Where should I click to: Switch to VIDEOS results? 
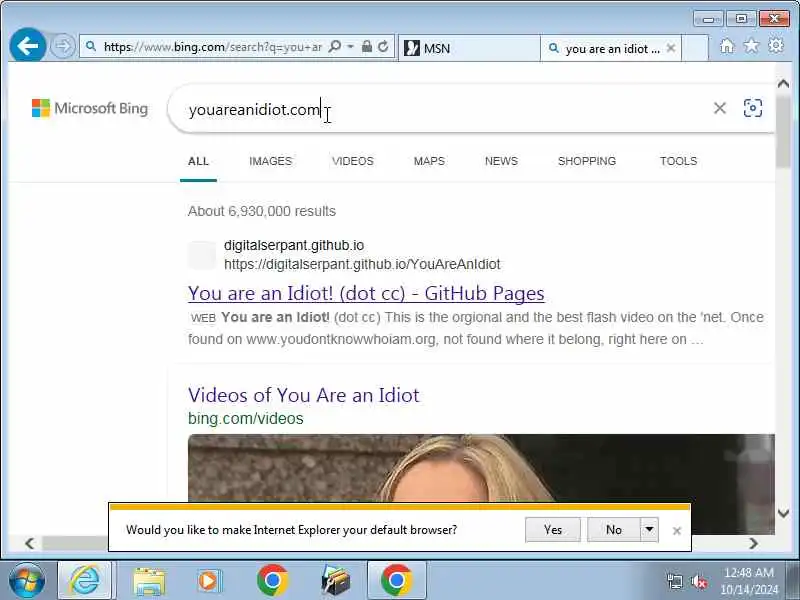[x=353, y=161]
